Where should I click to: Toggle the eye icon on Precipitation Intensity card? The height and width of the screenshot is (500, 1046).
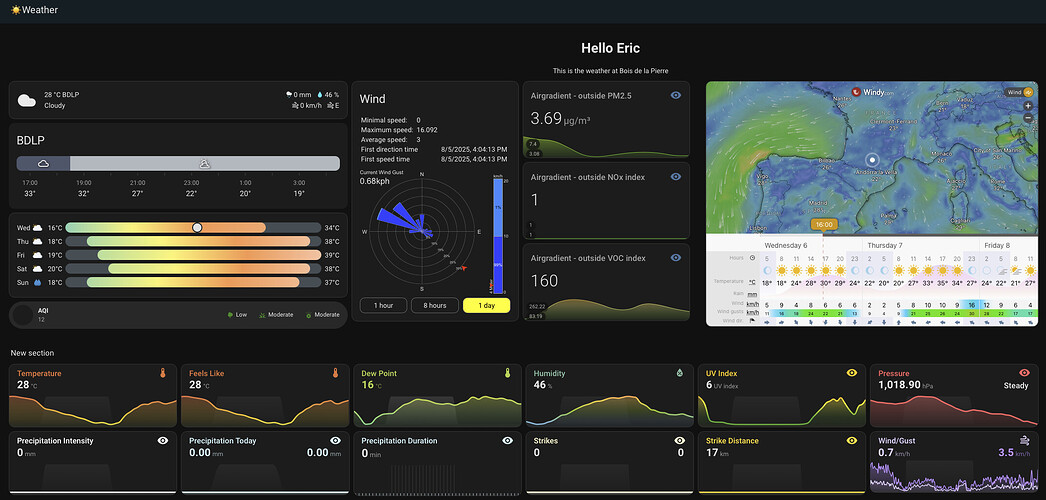(x=163, y=441)
